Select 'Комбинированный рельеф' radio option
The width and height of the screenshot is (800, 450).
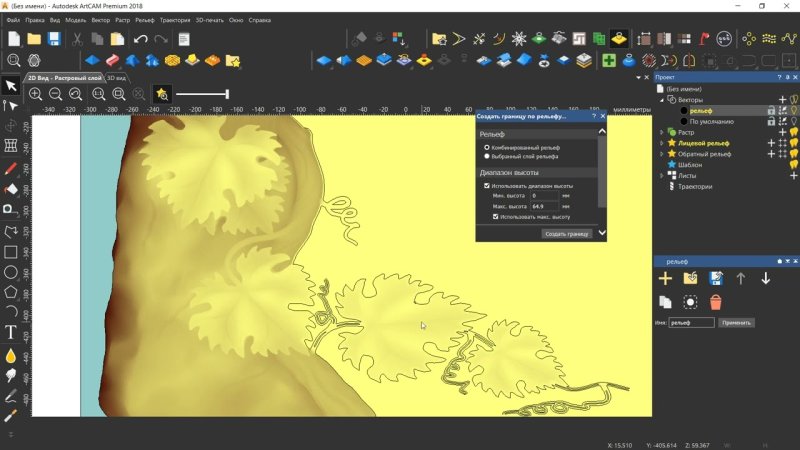click(487, 147)
